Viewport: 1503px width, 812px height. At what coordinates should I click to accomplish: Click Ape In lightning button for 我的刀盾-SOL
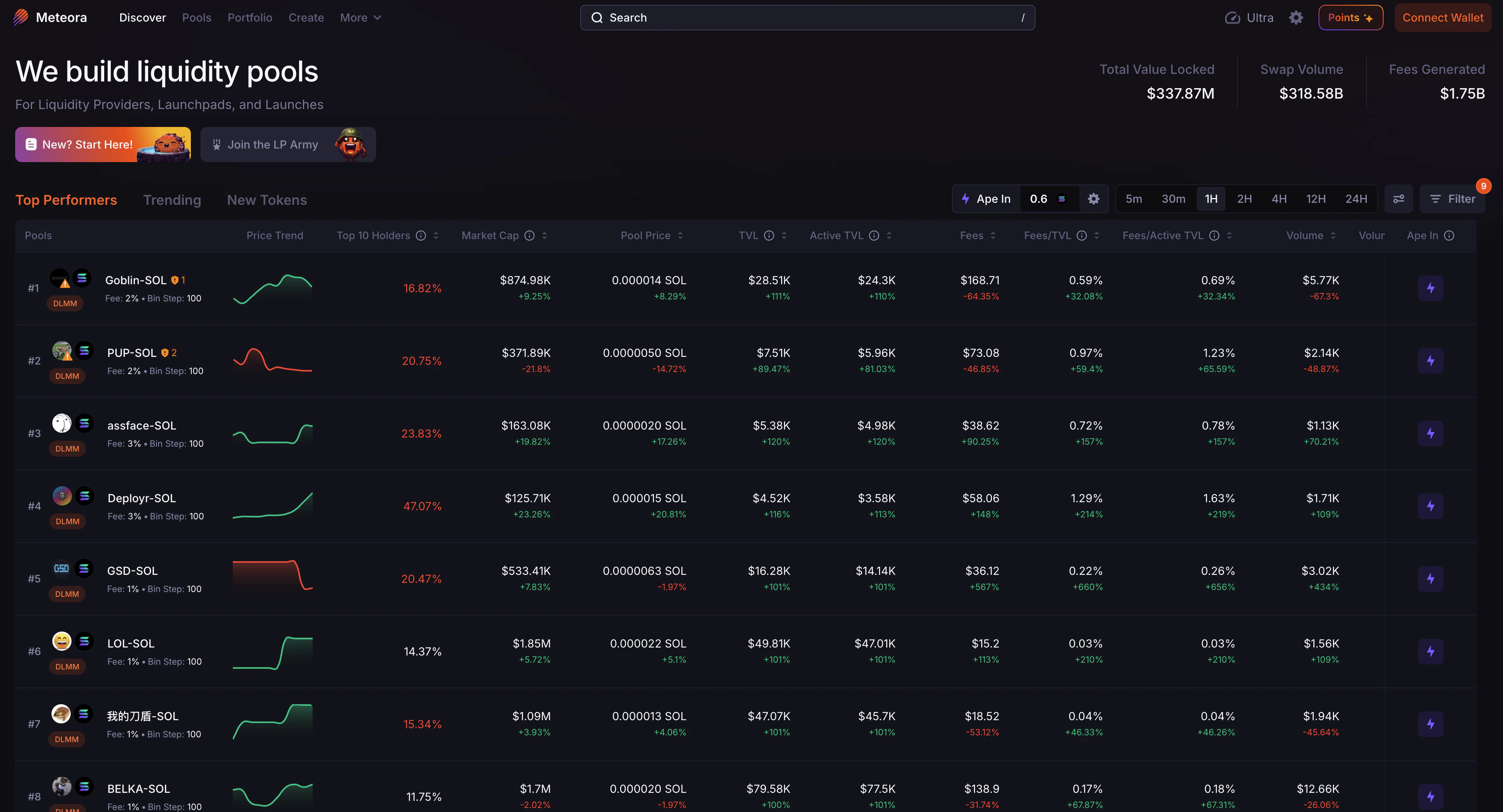[1431, 724]
